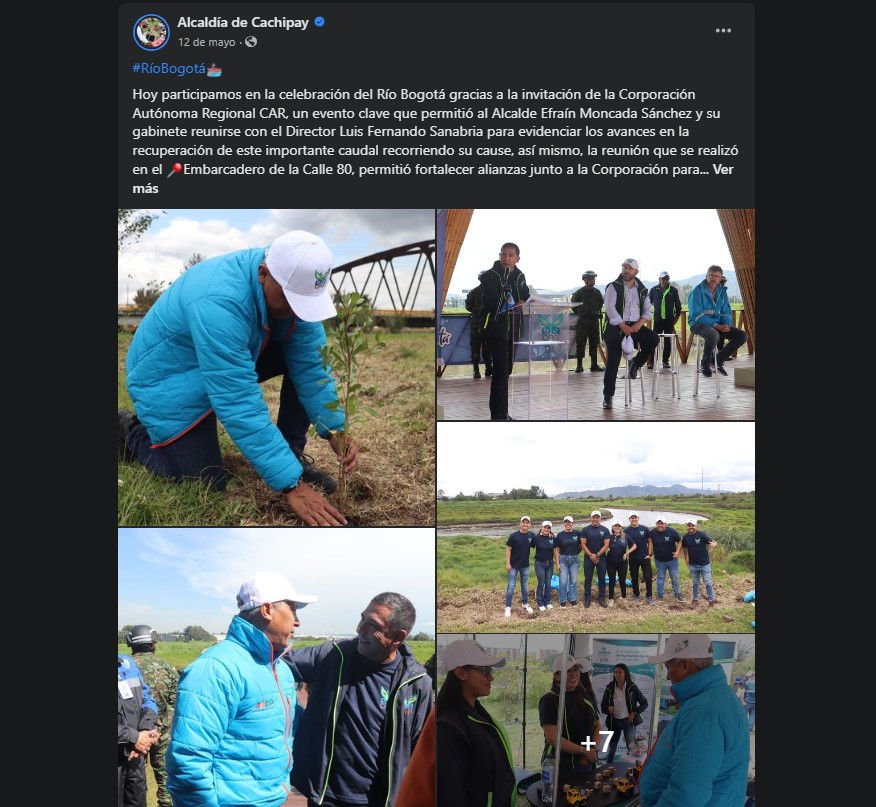The width and height of the screenshot is (876, 807).
Task: Click the white cap in planting photo
Action: coord(302,275)
